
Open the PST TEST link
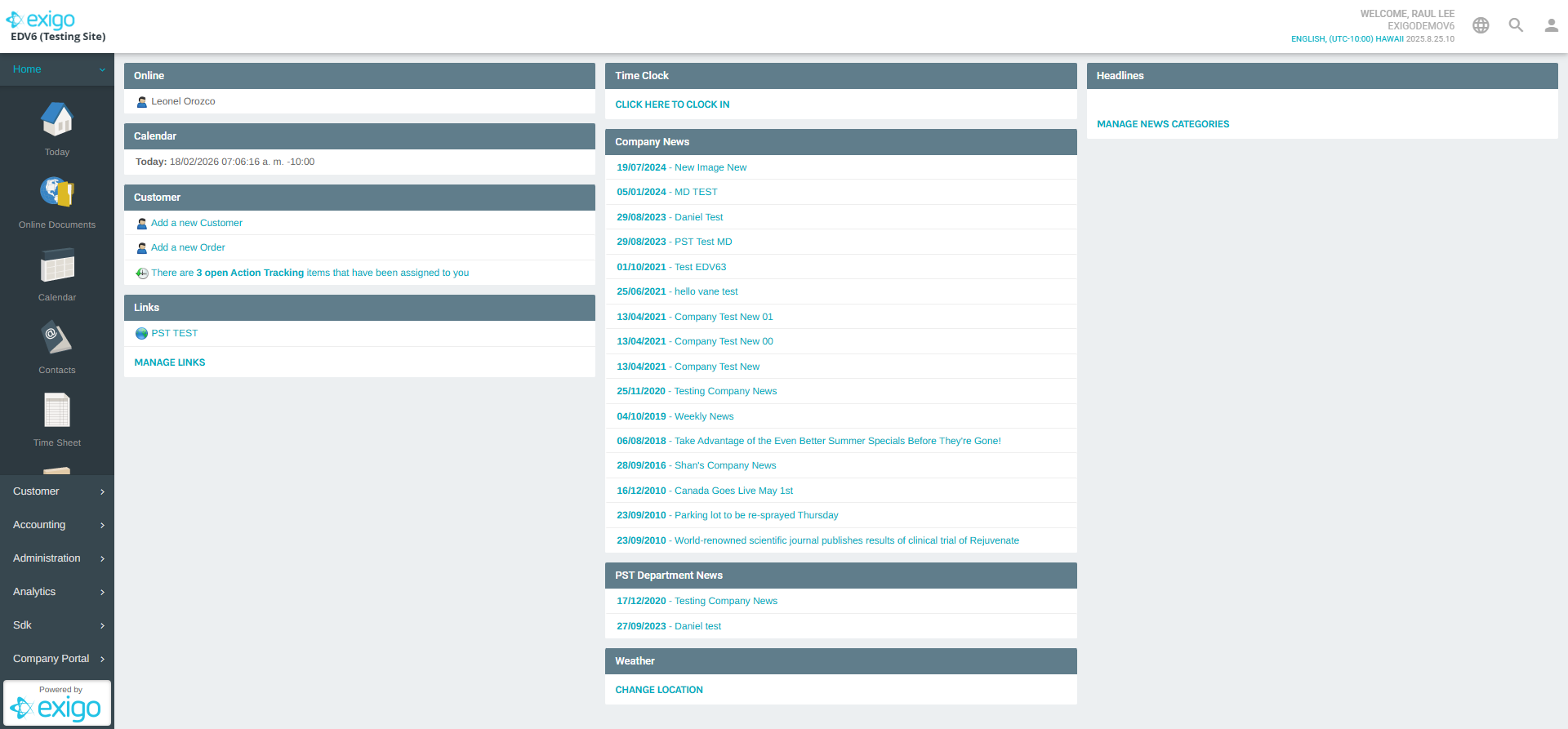pyautogui.click(x=175, y=333)
